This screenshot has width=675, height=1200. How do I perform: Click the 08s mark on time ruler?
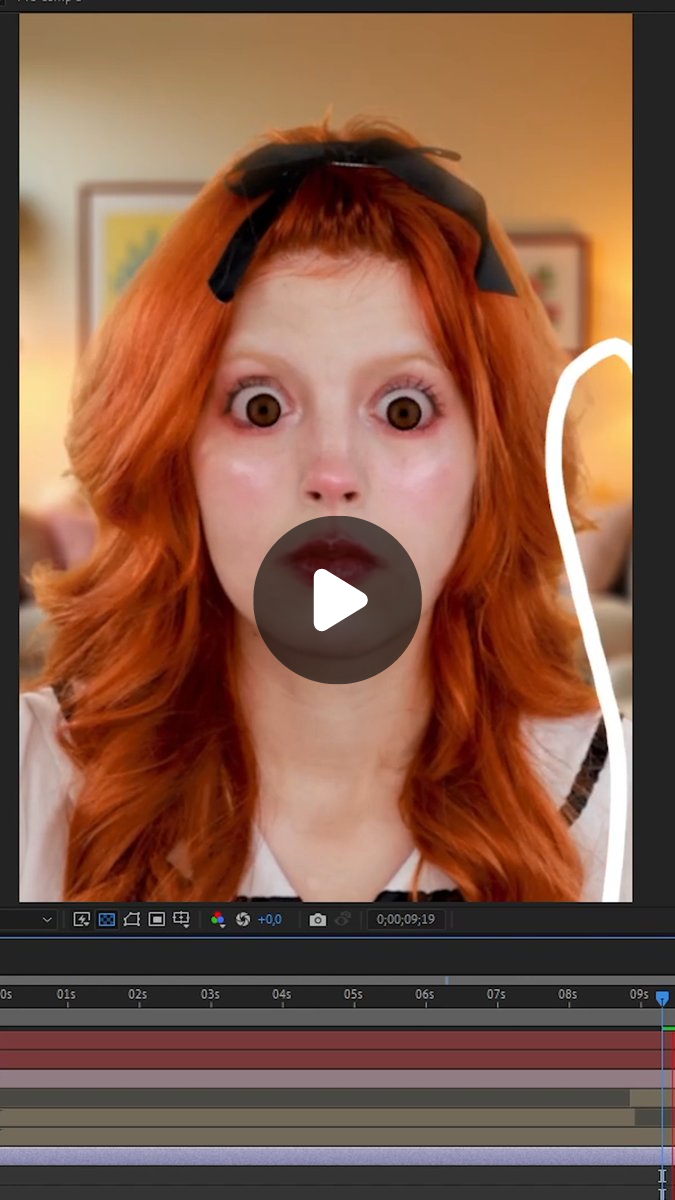point(568,995)
